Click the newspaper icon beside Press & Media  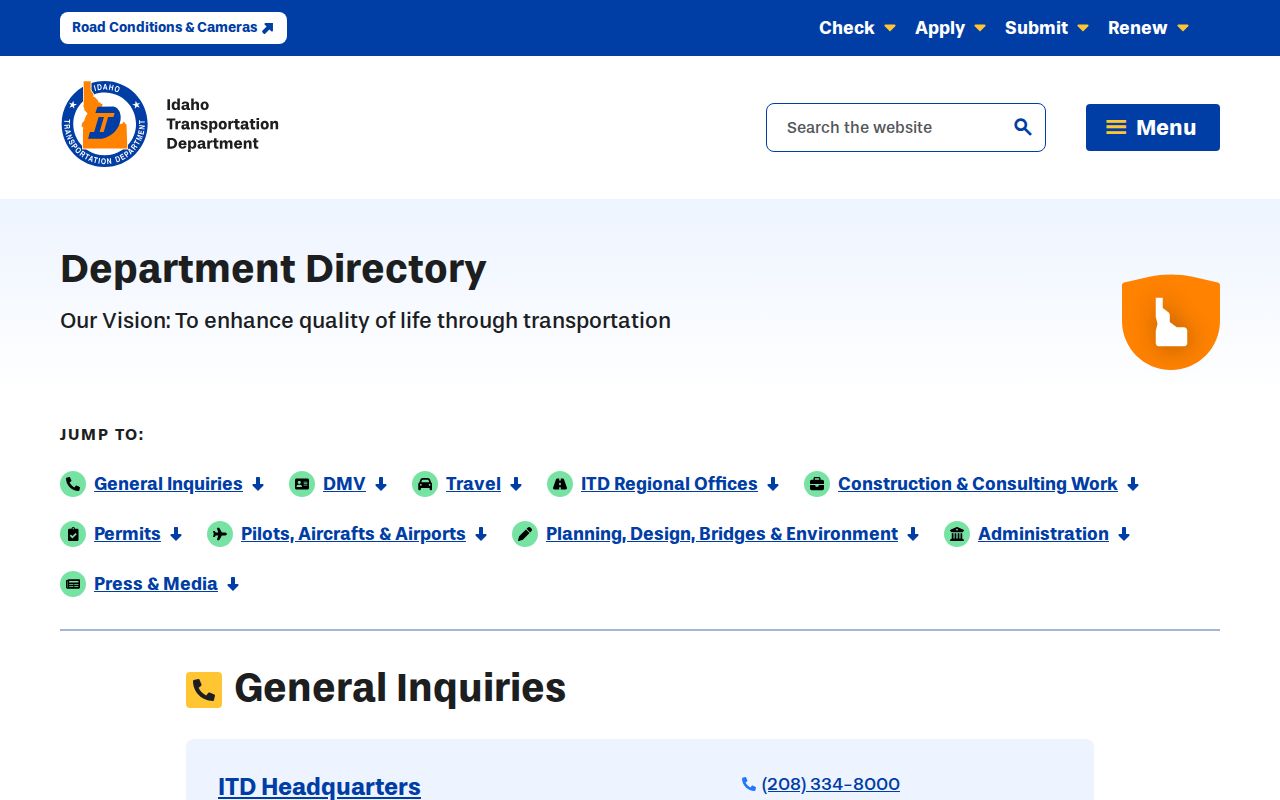73,584
